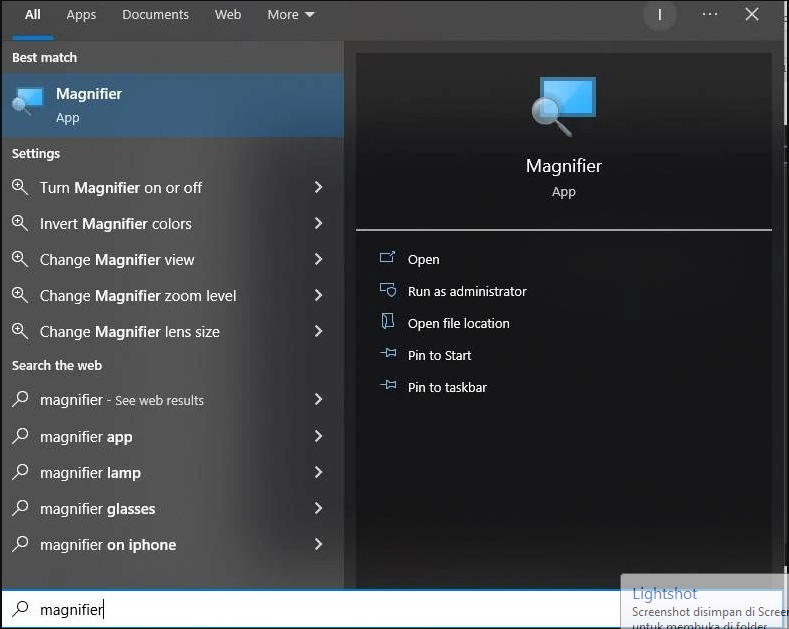Screen dimensions: 789x629
Task: Click the Open file location folder icon
Action: tap(387, 322)
